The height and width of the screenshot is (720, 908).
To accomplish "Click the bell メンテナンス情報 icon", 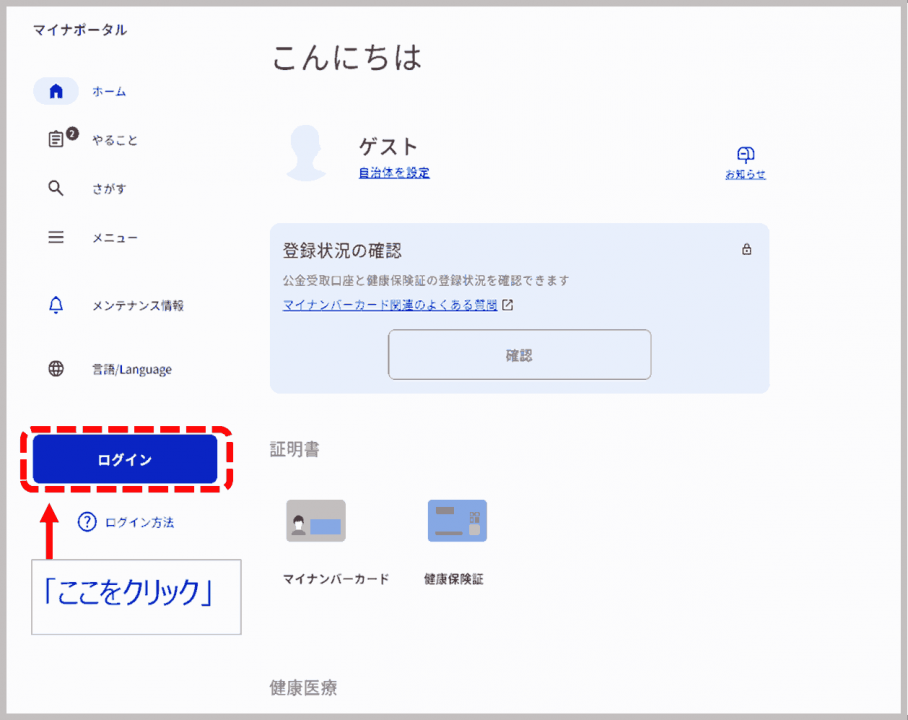I will [x=56, y=305].
